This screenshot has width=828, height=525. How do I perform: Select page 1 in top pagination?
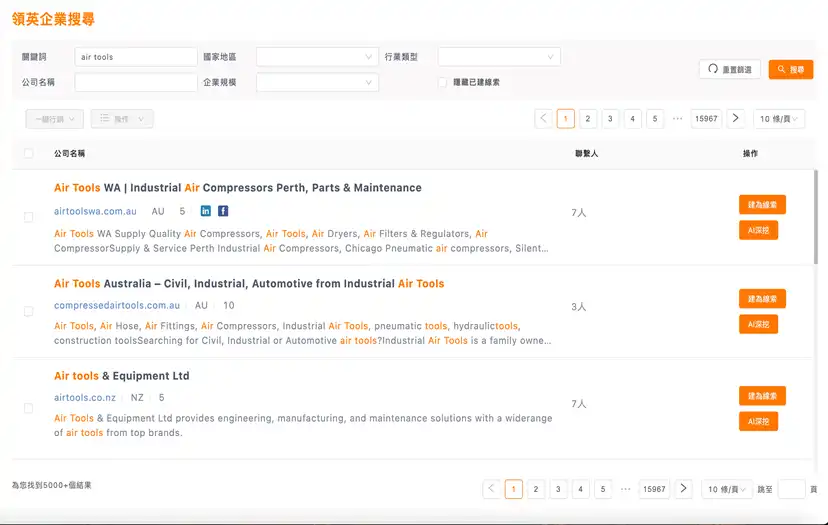click(x=566, y=119)
